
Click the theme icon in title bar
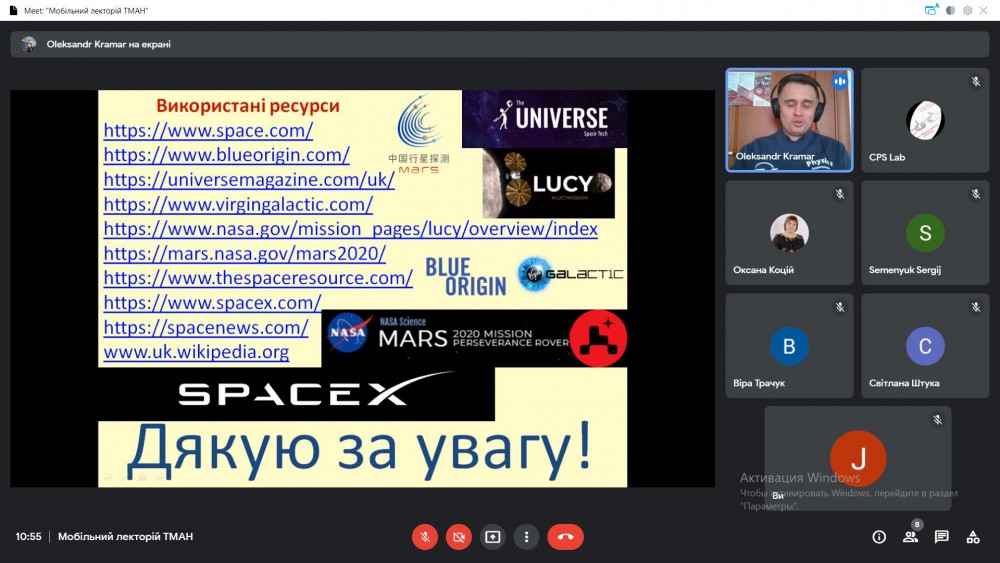coord(950,10)
